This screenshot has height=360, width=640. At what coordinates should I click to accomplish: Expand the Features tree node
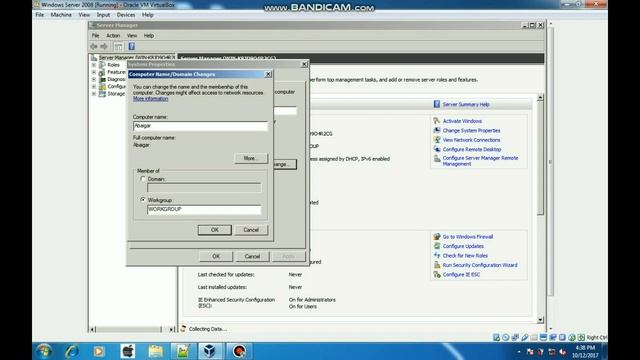click(x=94, y=72)
